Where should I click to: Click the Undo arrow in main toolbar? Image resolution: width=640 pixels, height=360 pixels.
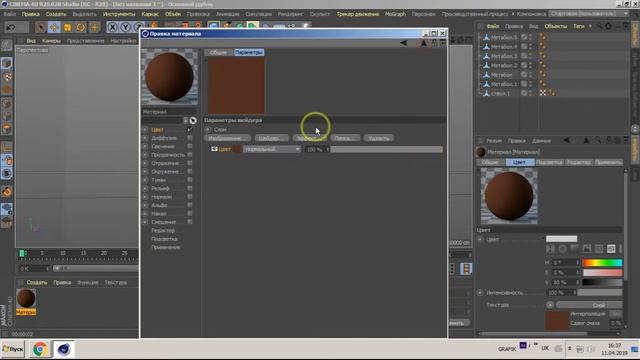click(11, 27)
